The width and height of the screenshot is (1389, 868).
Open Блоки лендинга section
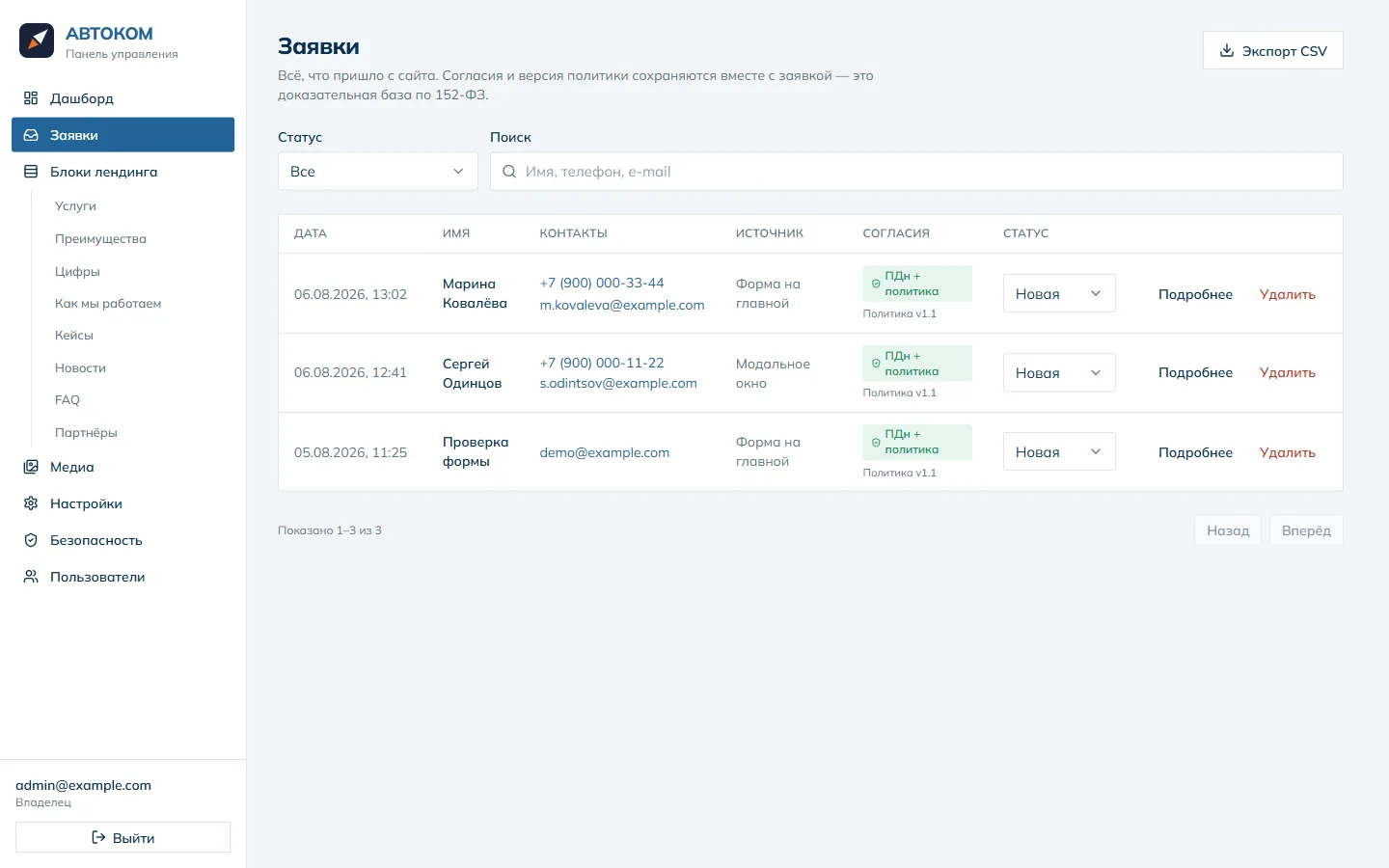click(123, 172)
